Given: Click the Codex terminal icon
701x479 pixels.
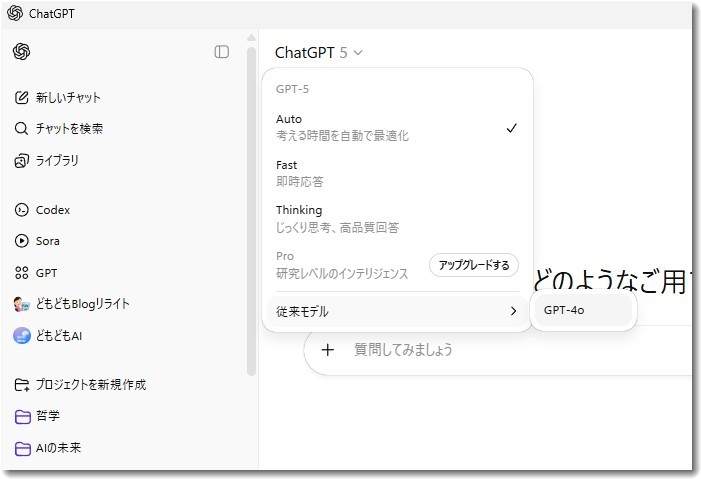Looking at the screenshot, I should [21, 210].
